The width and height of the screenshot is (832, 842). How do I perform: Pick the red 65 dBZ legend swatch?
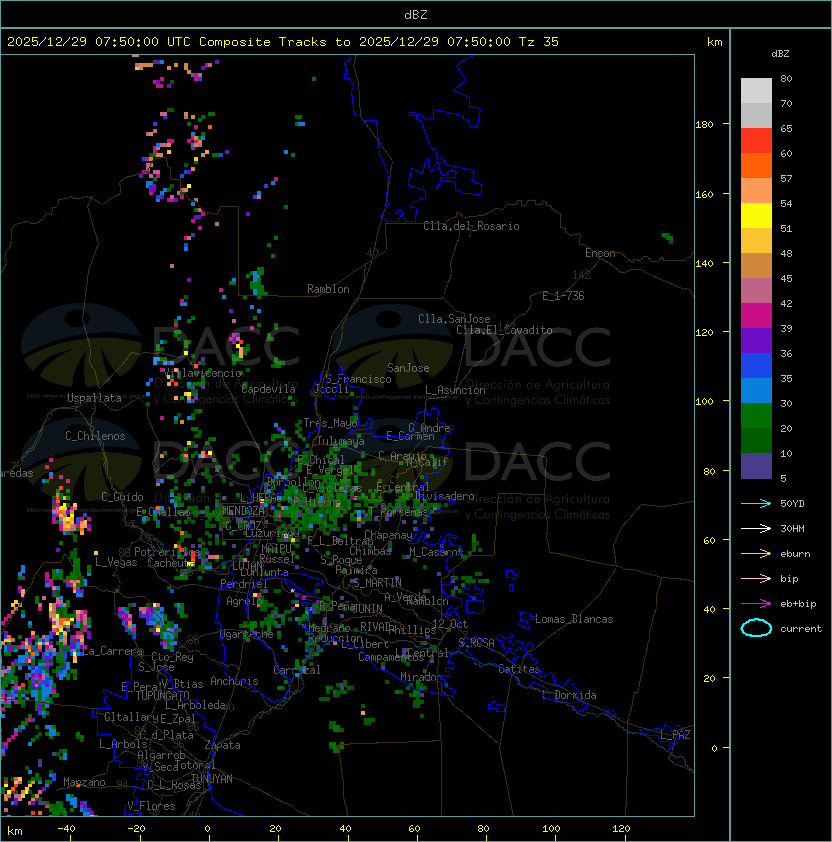coord(756,141)
